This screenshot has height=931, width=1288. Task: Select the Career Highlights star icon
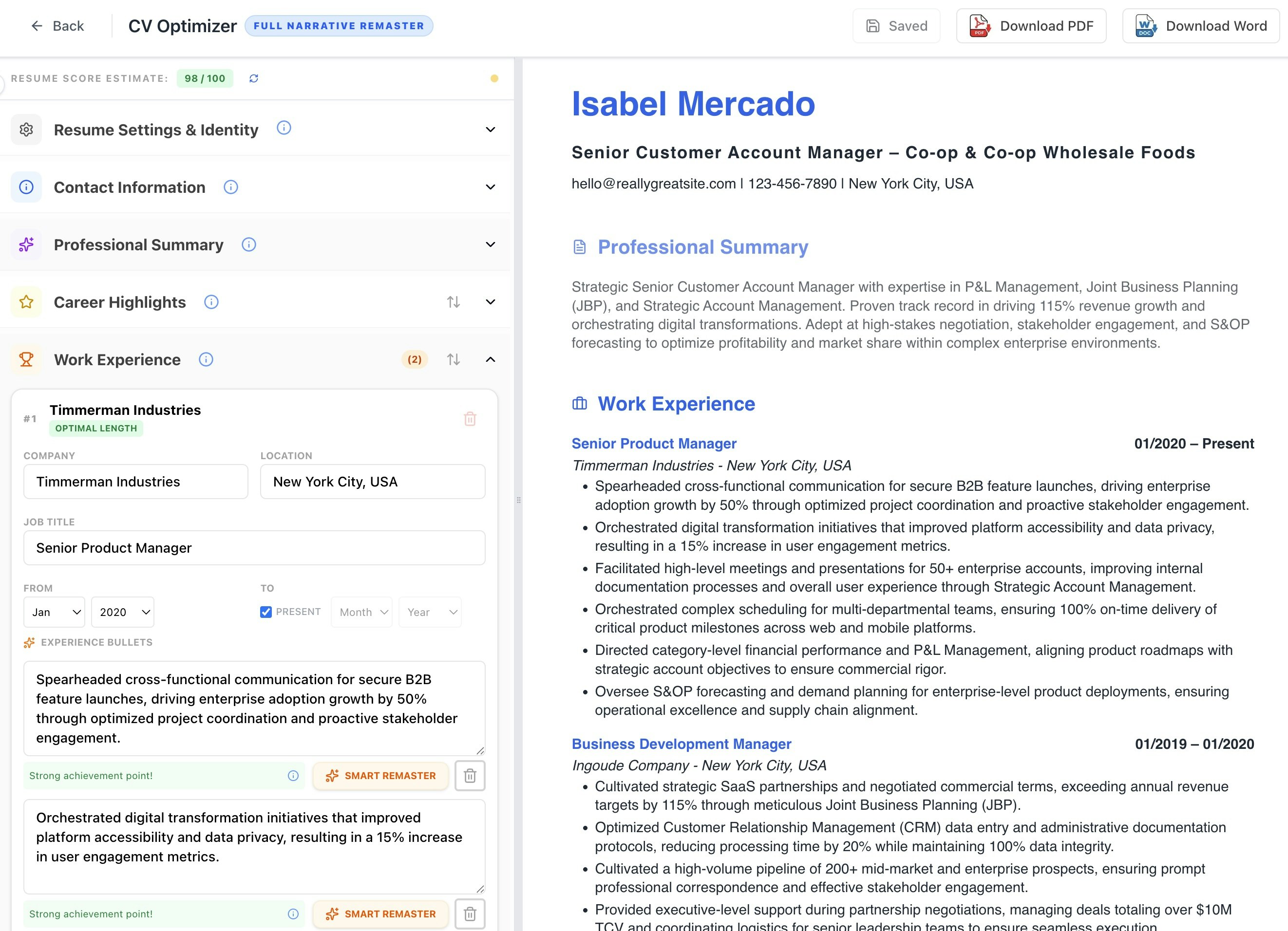26,301
